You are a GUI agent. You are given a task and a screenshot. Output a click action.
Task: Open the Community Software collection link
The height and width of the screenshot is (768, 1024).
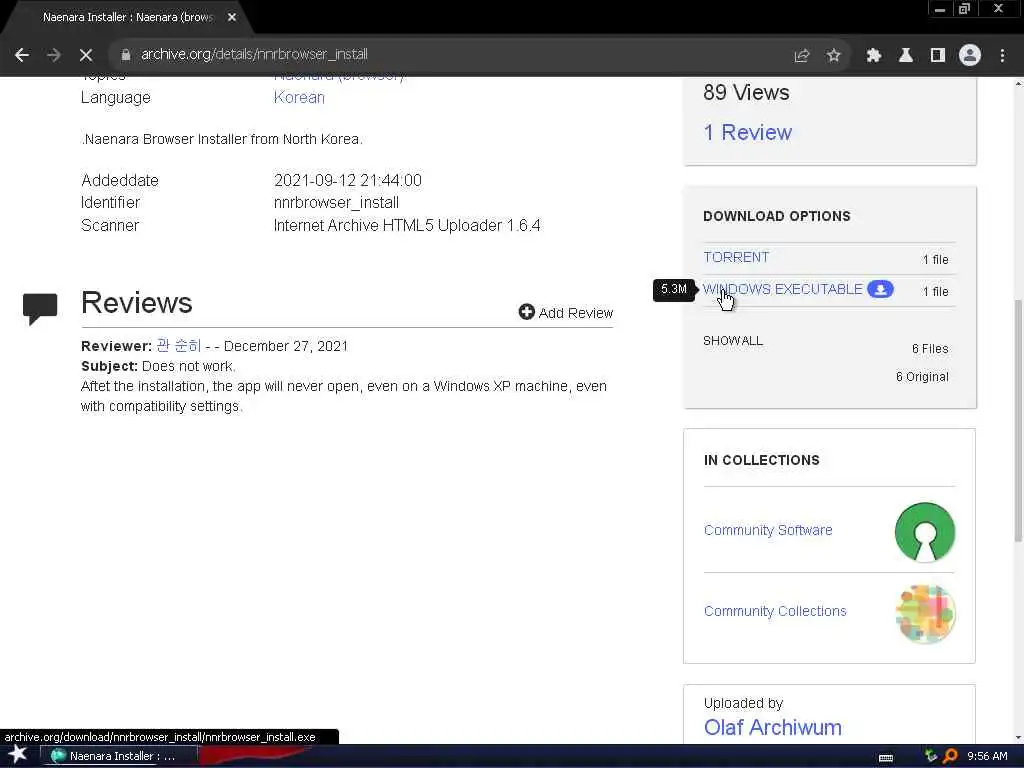click(768, 530)
